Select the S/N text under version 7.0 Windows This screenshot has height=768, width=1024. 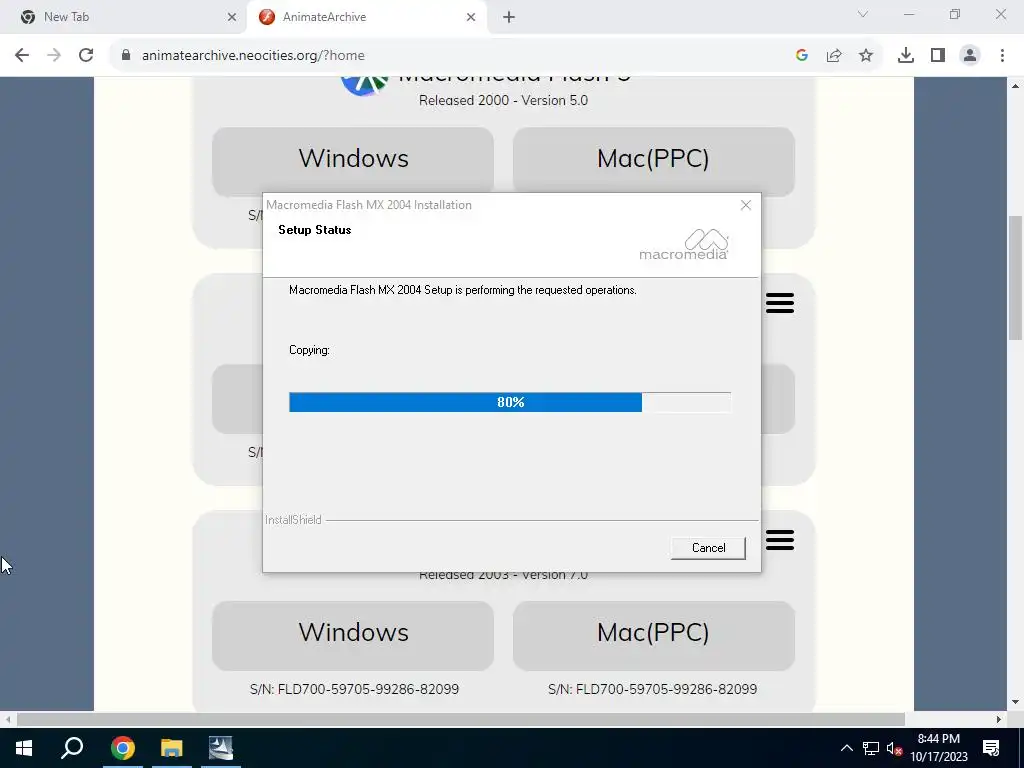tap(354, 689)
